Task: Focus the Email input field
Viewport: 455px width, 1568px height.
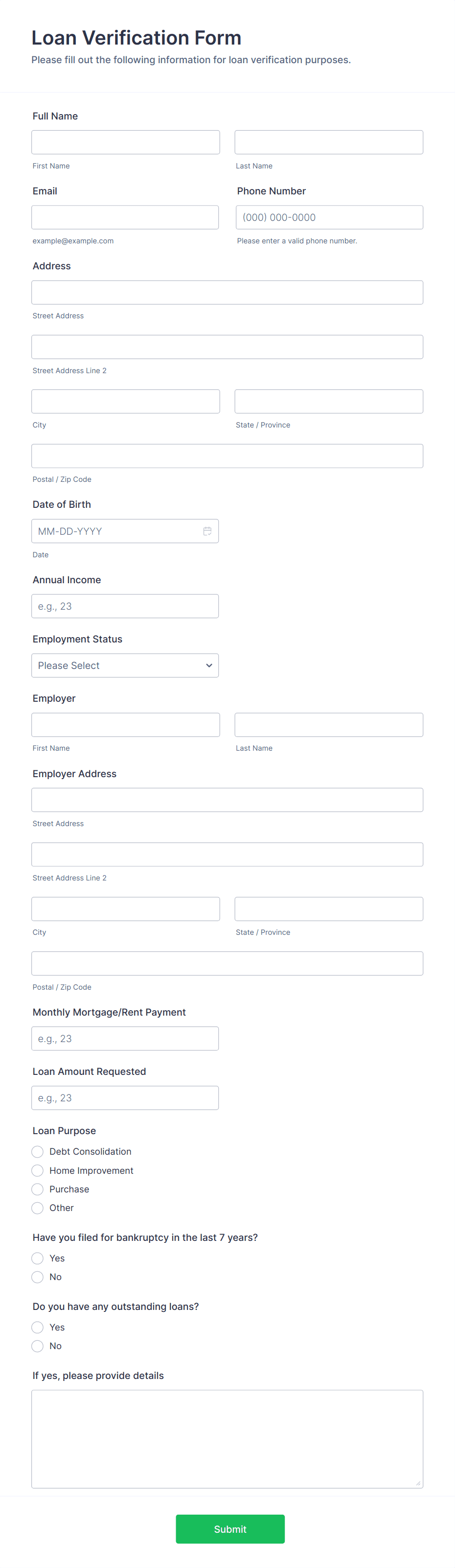Action: [125, 217]
